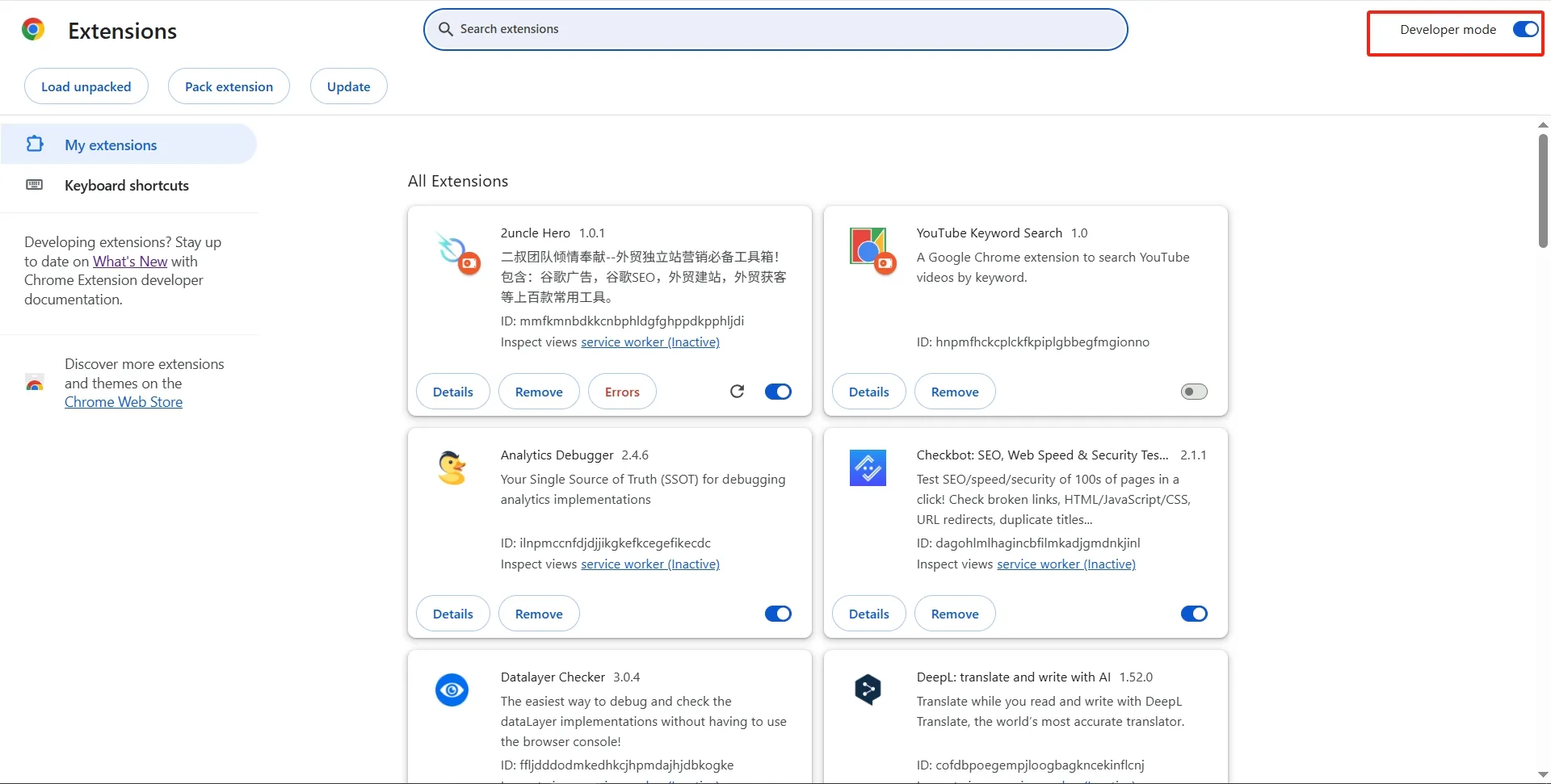Viewport: 1551px width, 784px height.
Task: Remove the 2uncle Hero extension
Action: (539, 392)
